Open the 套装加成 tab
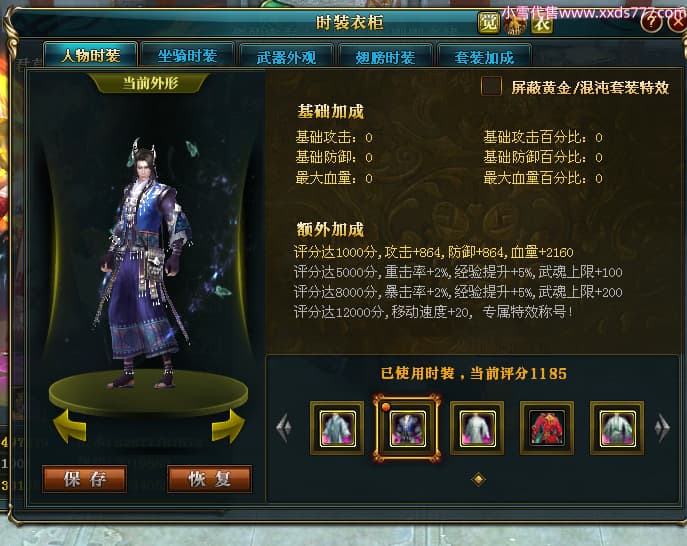The width and height of the screenshot is (687, 546). (485, 57)
